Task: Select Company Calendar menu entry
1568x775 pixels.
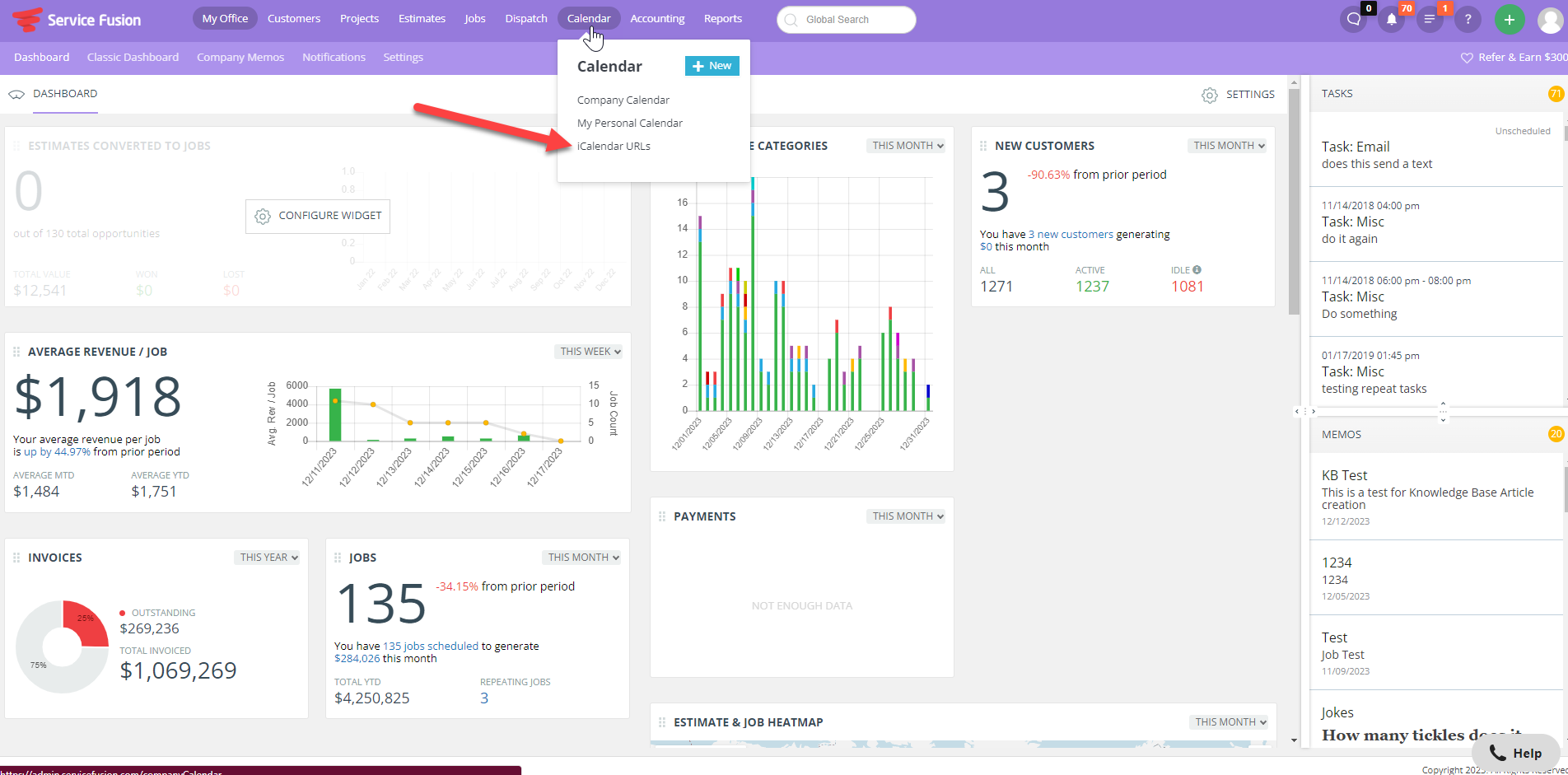Action: tap(623, 100)
